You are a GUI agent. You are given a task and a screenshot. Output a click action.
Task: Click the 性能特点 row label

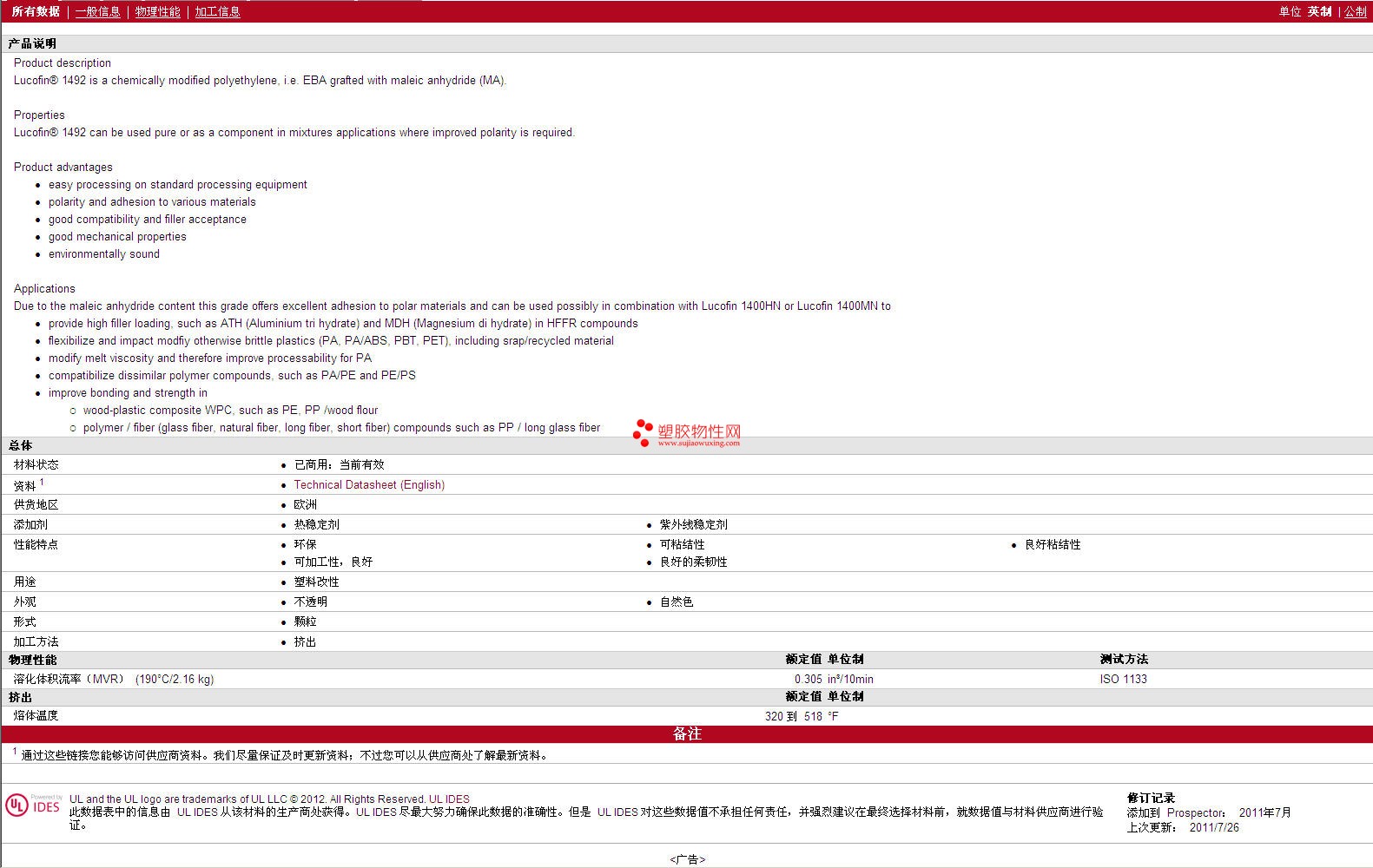pyautogui.click(x=36, y=544)
